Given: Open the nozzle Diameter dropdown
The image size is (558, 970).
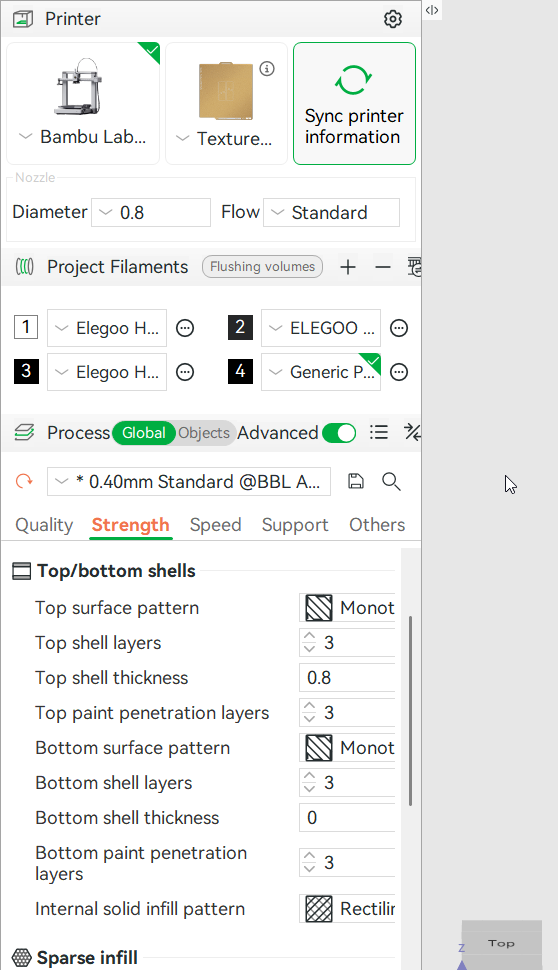Looking at the screenshot, I should click(151, 213).
